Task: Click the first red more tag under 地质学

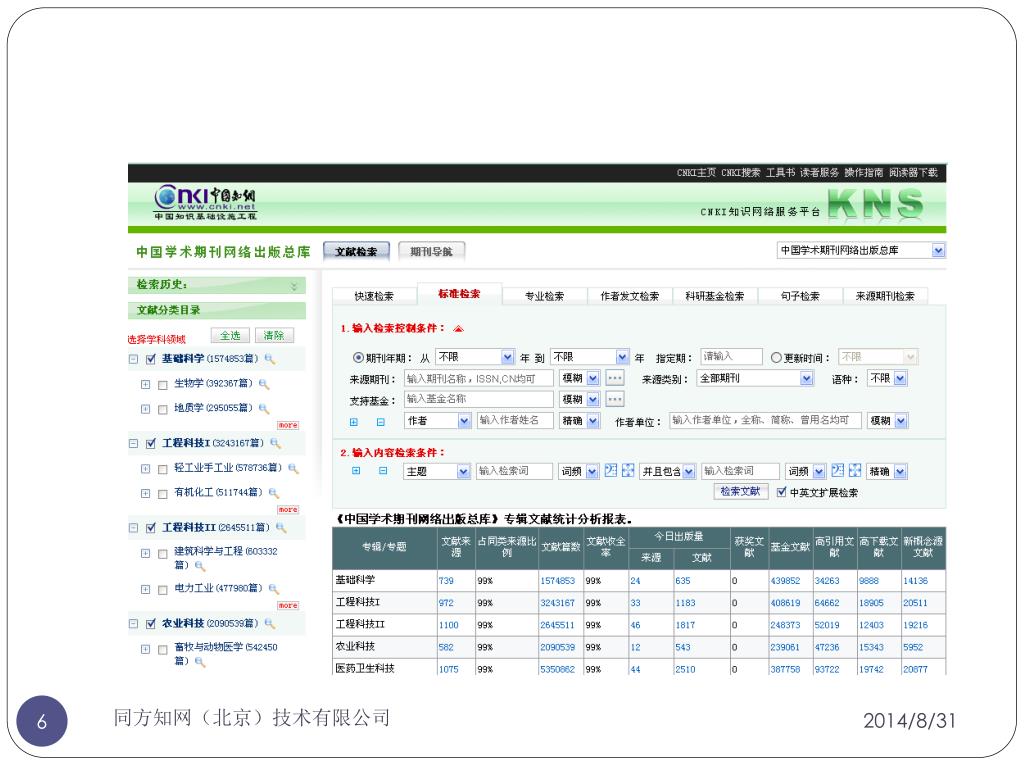Action: [288, 425]
